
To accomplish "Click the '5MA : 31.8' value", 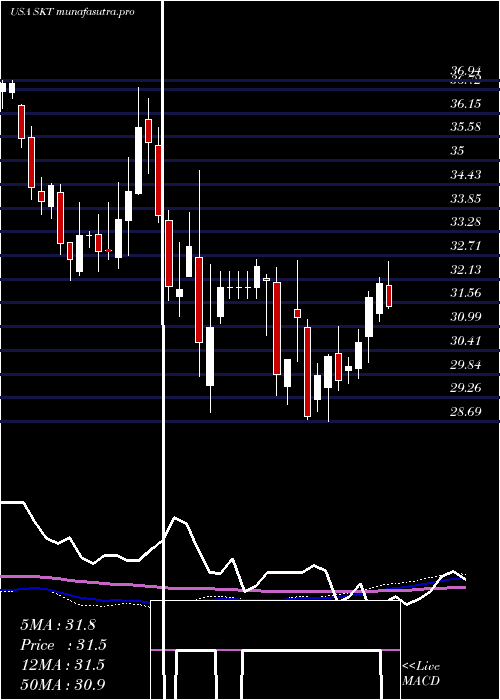I will tap(58, 625).
